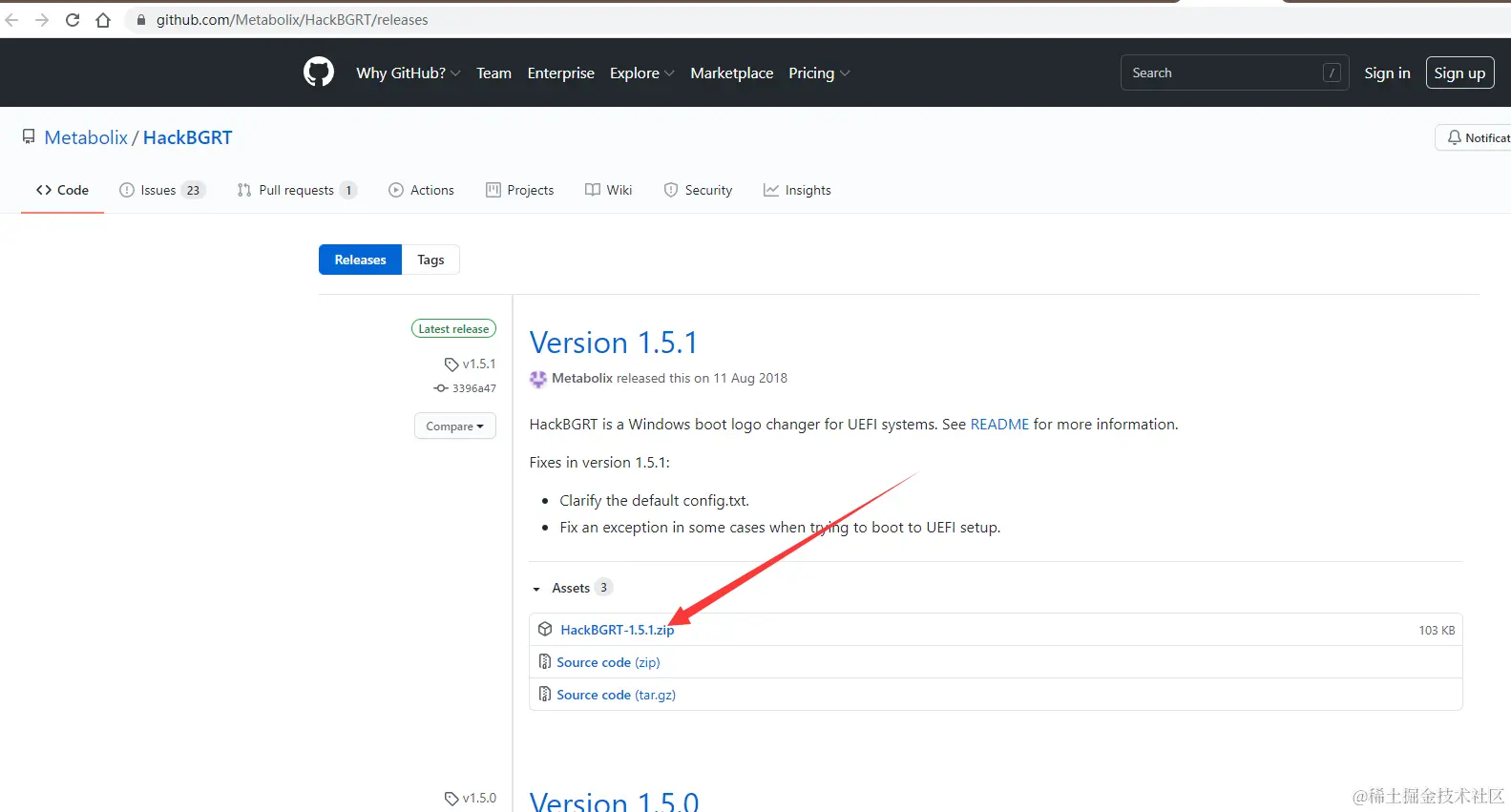Viewport: 1511px width, 812px height.
Task: Click Enterprise in the top navigation
Action: click(560, 73)
